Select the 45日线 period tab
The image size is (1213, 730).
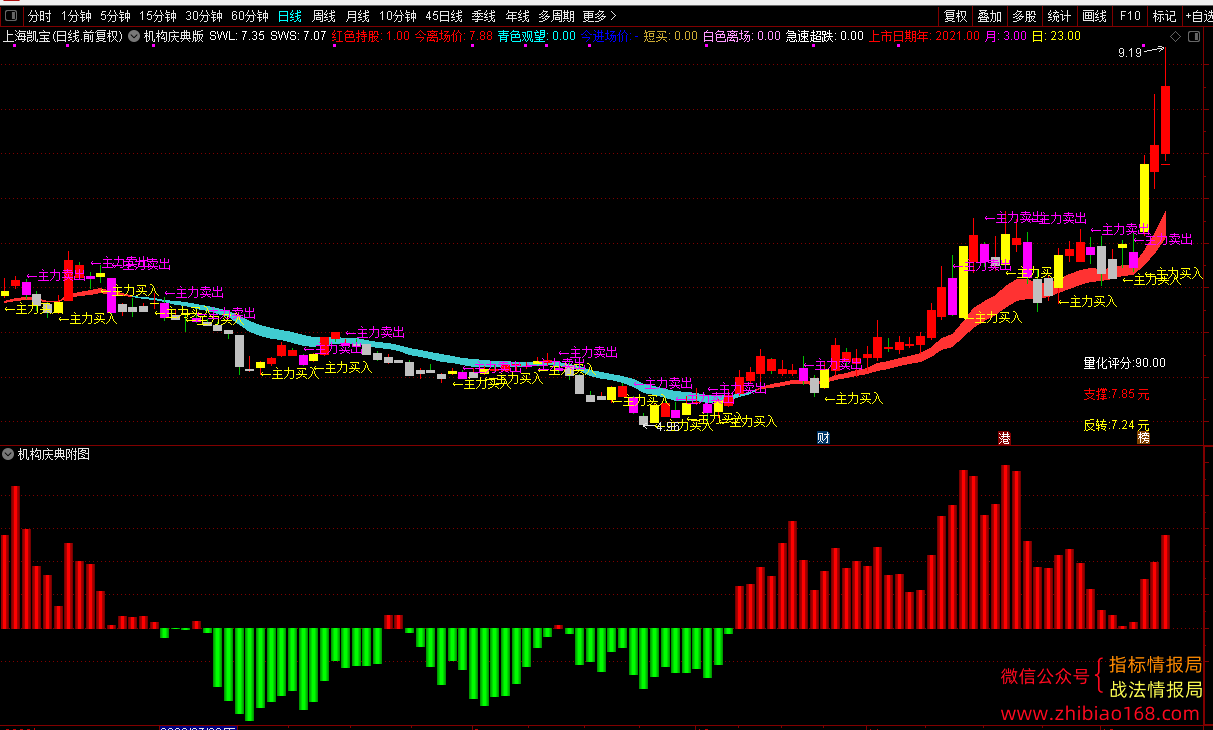(x=444, y=16)
